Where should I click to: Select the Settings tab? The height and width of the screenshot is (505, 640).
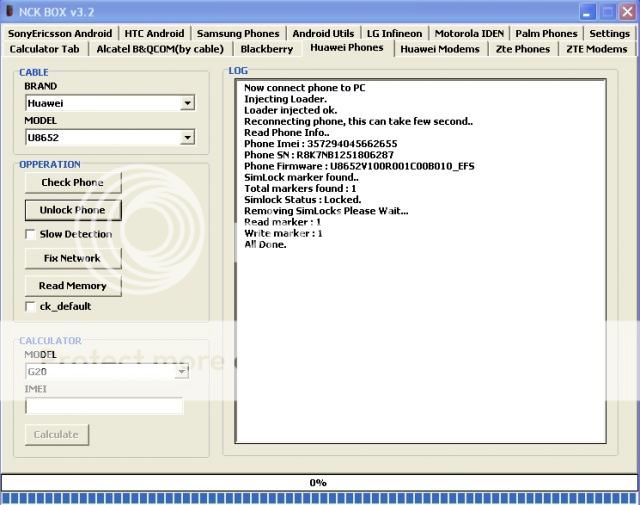click(609, 33)
